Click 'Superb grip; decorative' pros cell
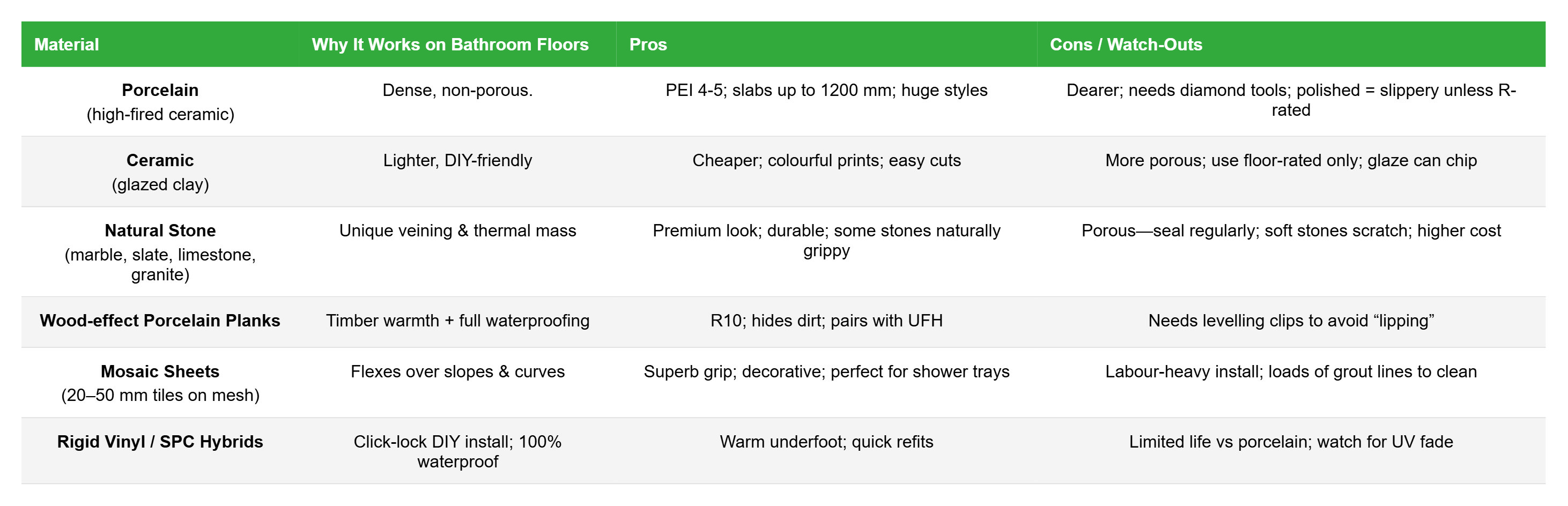Image resolution: width=1568 pixels, height=506 pixels. point(826,371)
